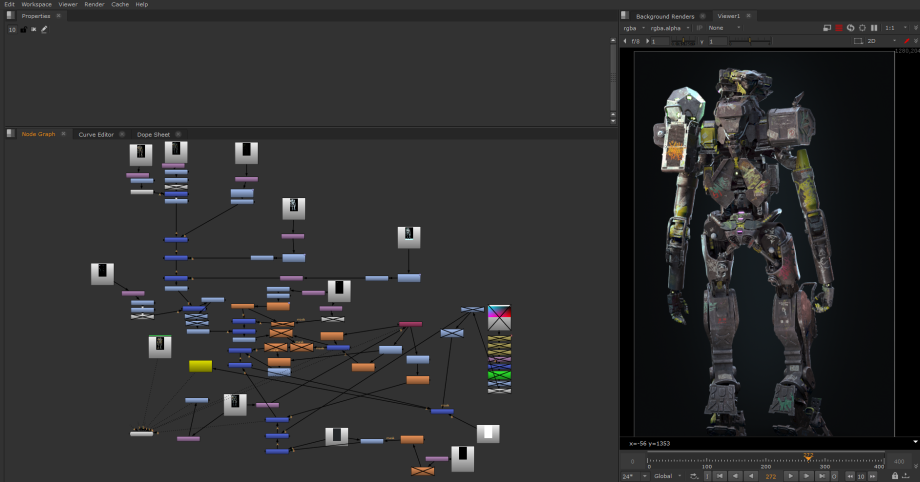Viewport: 920px width, 482px height.
Task: Toggle the Properties panel lock icon
Action: (23, 29)
